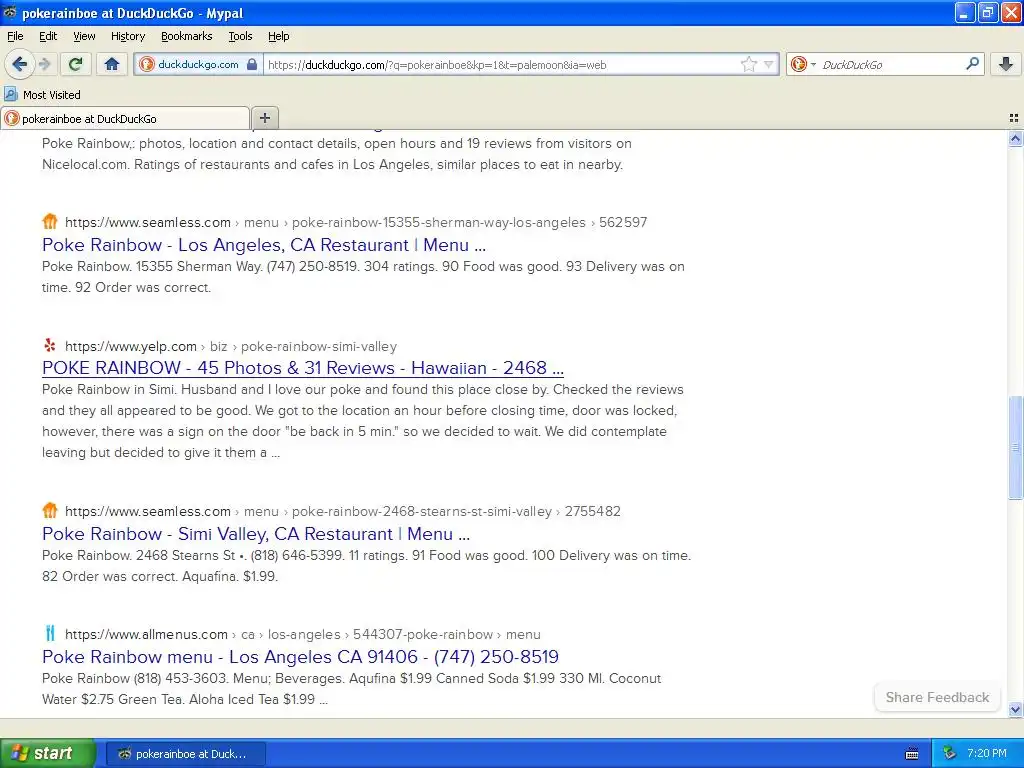Screen dimensions: 1024x768
Task: Click the keyboard icon in system tray
Action: pos(912,754)
